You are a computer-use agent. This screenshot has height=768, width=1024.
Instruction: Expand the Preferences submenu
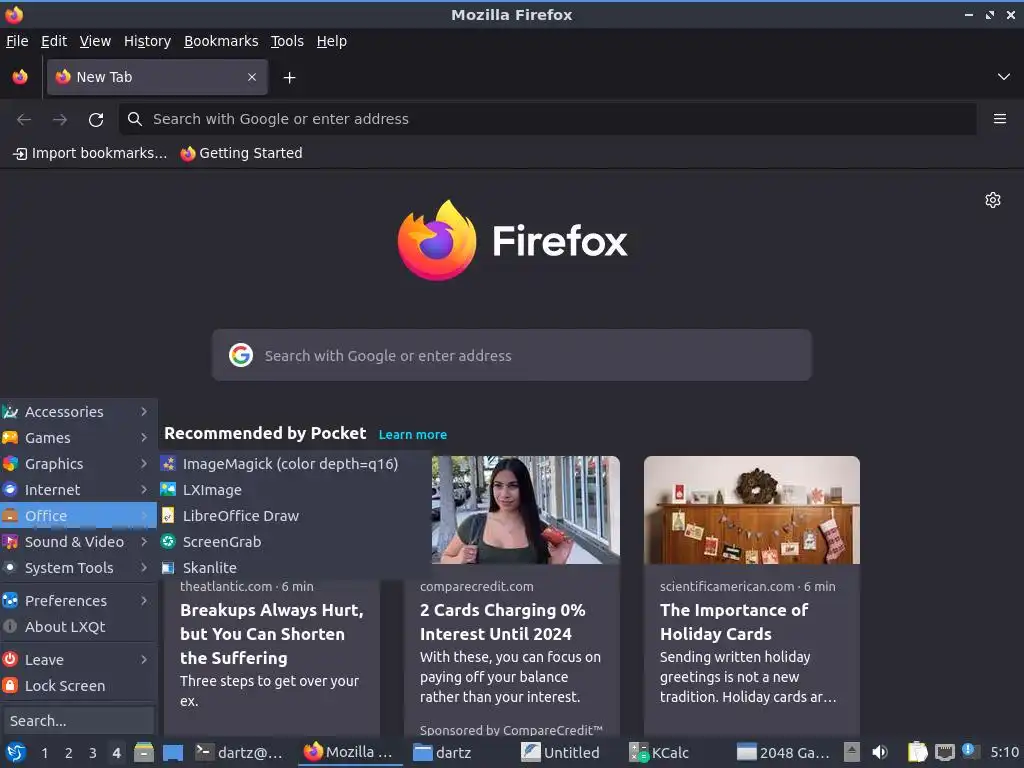78,600
